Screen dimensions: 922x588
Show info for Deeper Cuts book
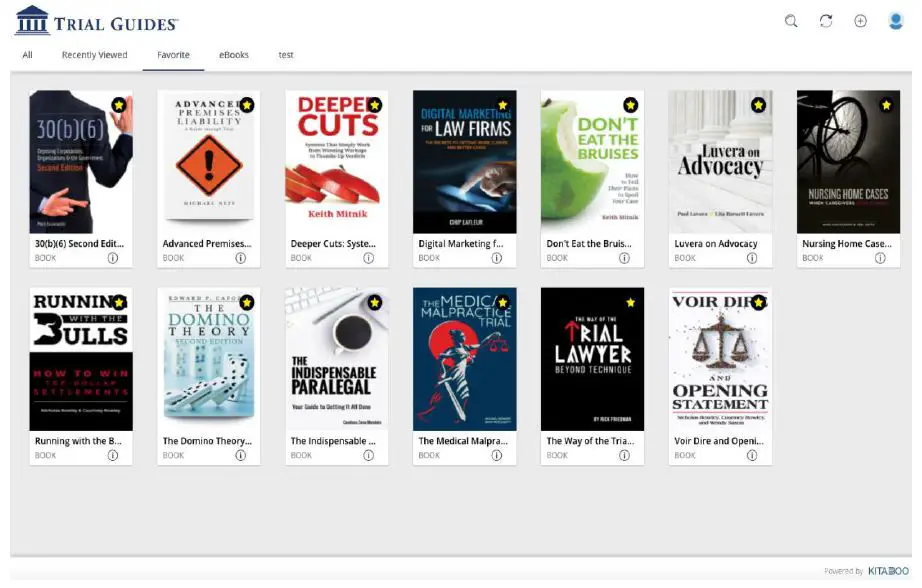pyautogui.click(x=369, y=258)
